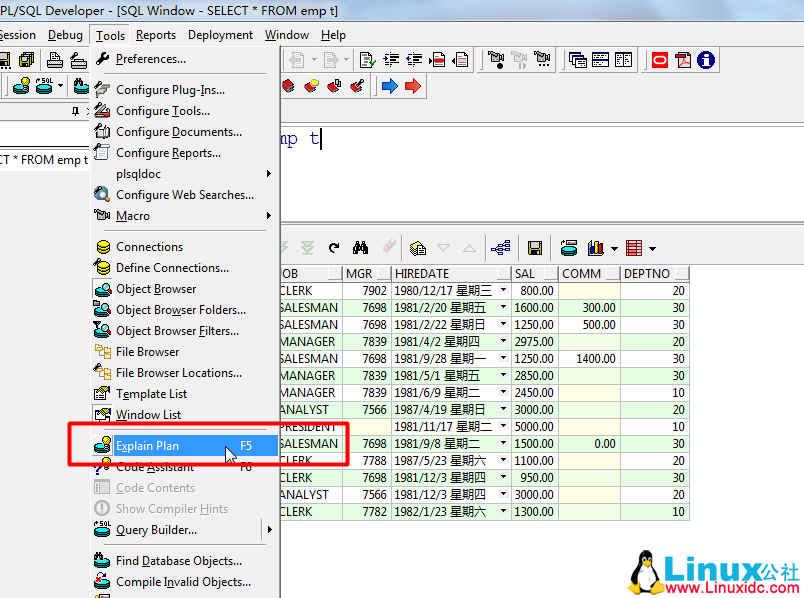Click the blue right arrow toolbar icon
804x598 pixels.
click(x=389, y=87)
